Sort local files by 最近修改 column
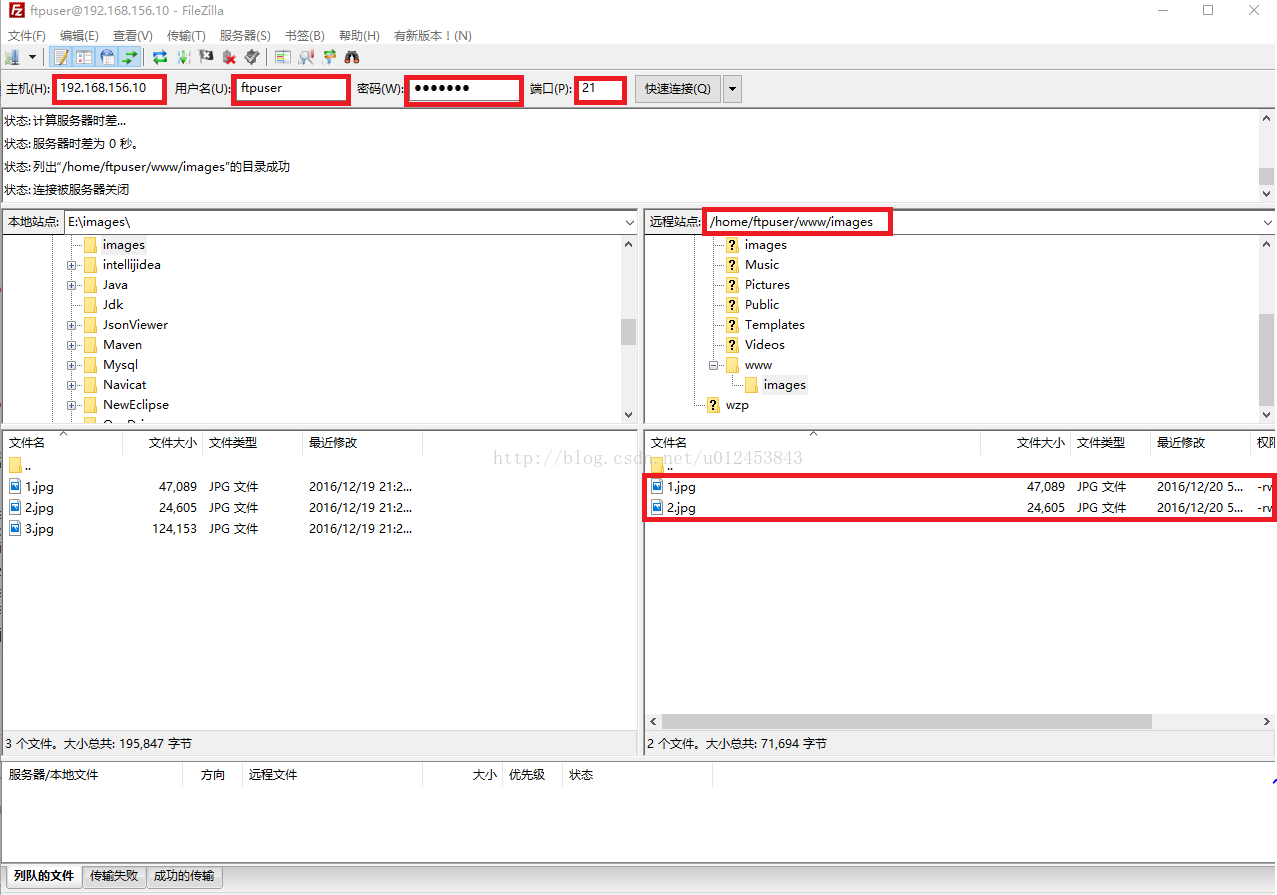 tap(362, 442)
